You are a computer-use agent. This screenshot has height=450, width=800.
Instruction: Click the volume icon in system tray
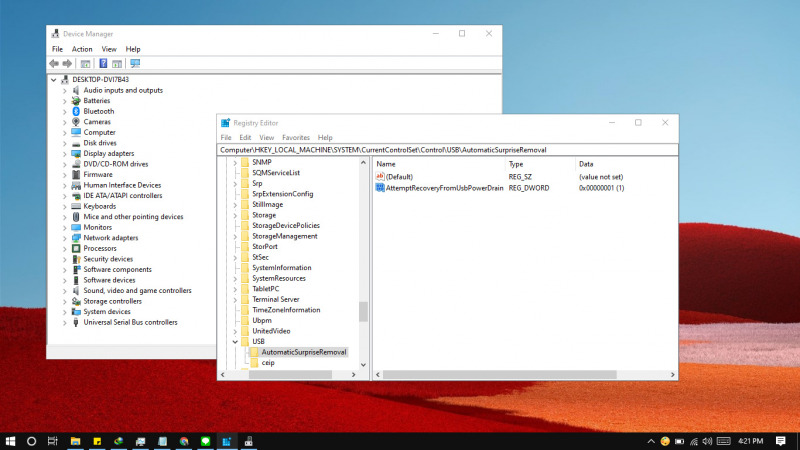pyautogui.click(x=707, y=441)
